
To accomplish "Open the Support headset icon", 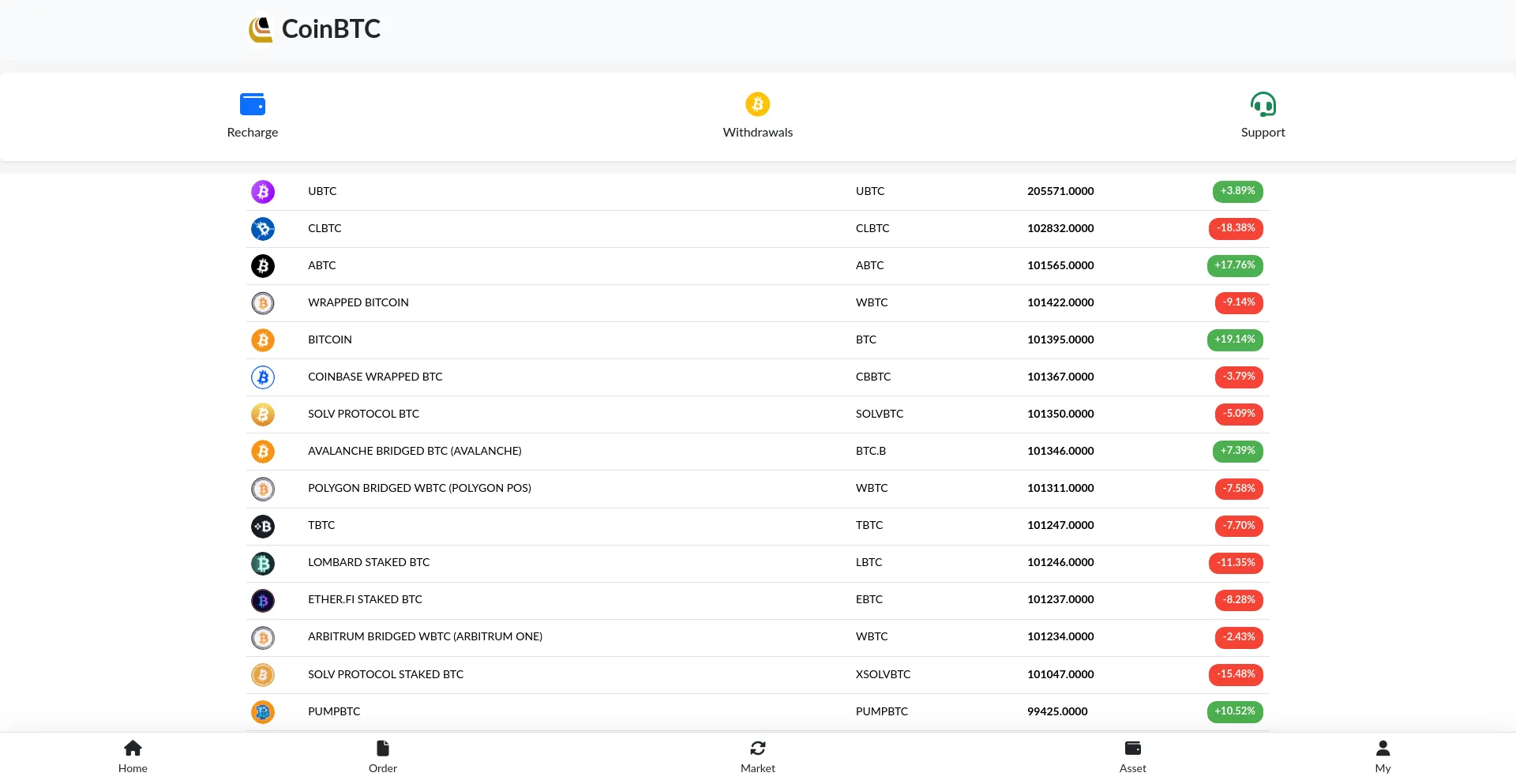I will [1263, 104].
